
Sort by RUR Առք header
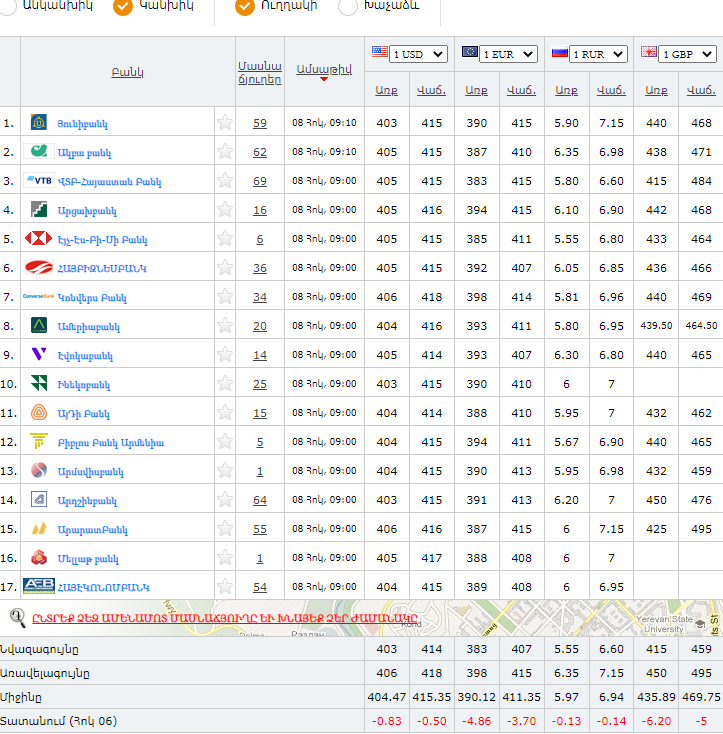click(x=566, y=90)
